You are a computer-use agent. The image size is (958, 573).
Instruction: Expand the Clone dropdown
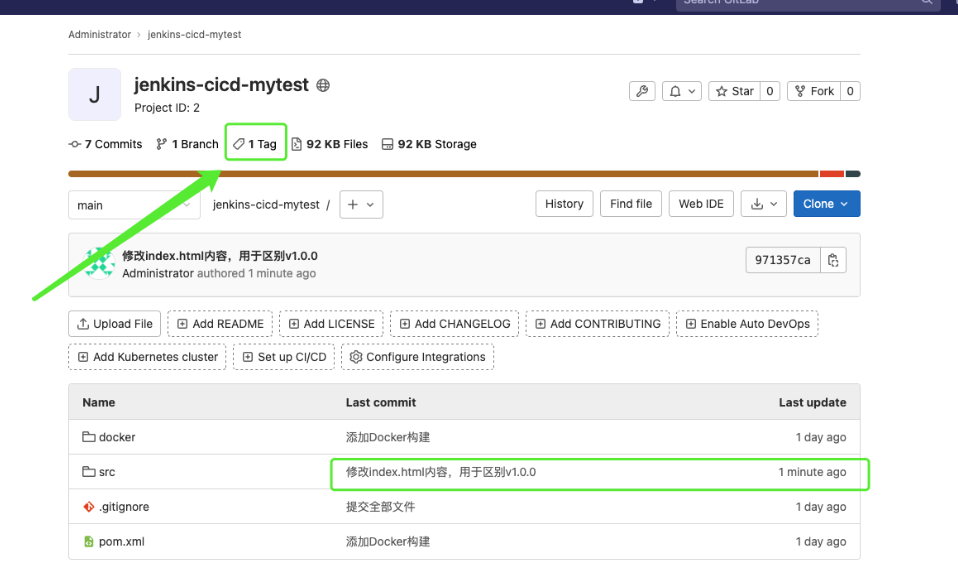pyautogui.click(x=827, y=204)
